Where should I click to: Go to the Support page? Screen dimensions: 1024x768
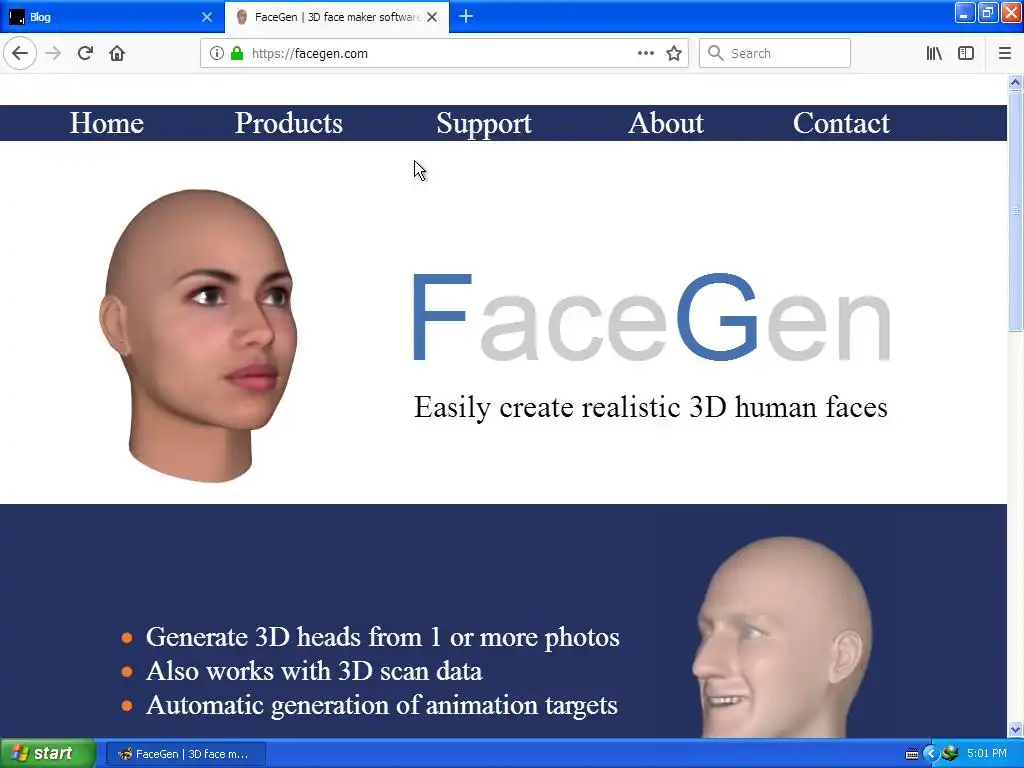click(484, 124)
